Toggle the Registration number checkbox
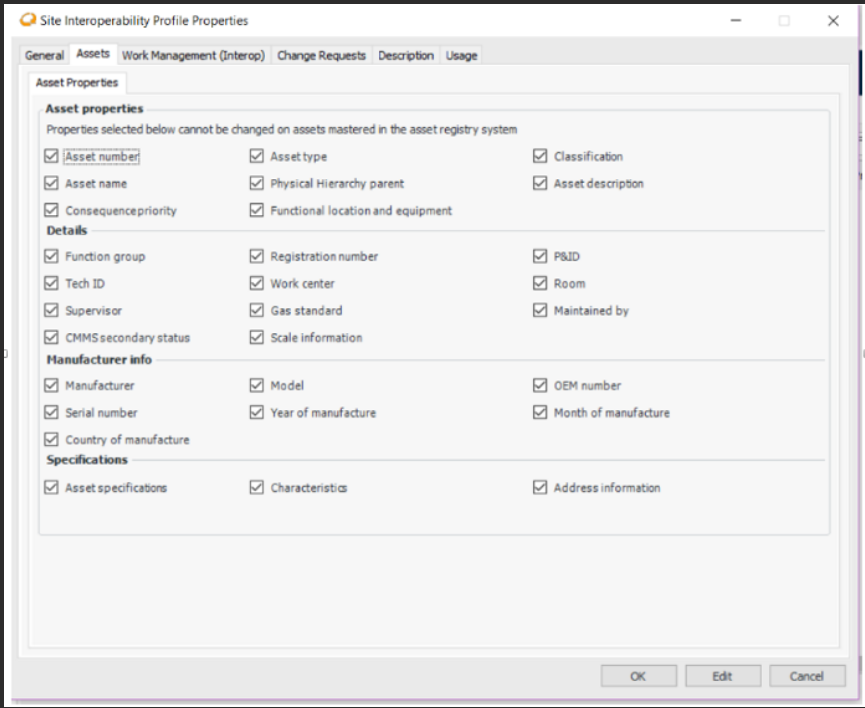Image resolution: width=865 pixels, height=708 pixels. pyautogui.click(x=257, y=256)
